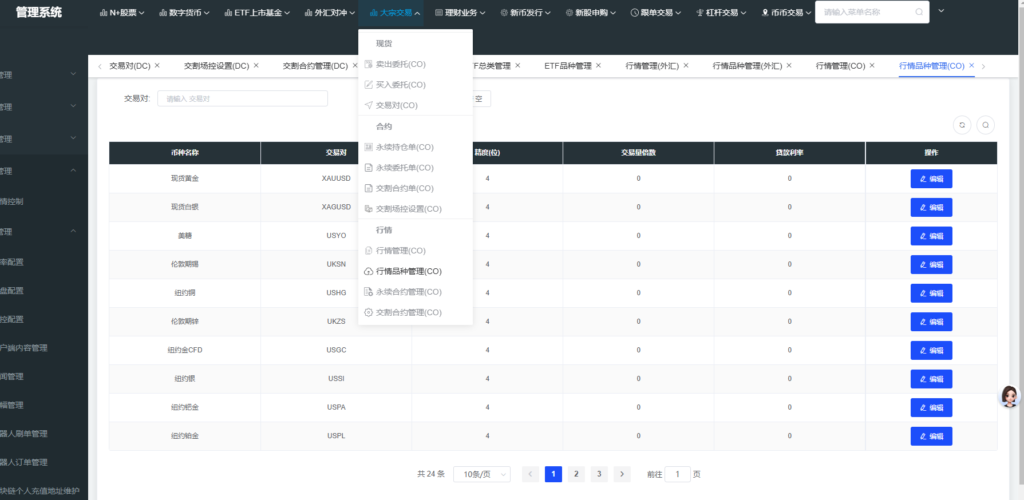
Task: Open 交割合约单(CO) in the dropdown
Action: (404, 189)
